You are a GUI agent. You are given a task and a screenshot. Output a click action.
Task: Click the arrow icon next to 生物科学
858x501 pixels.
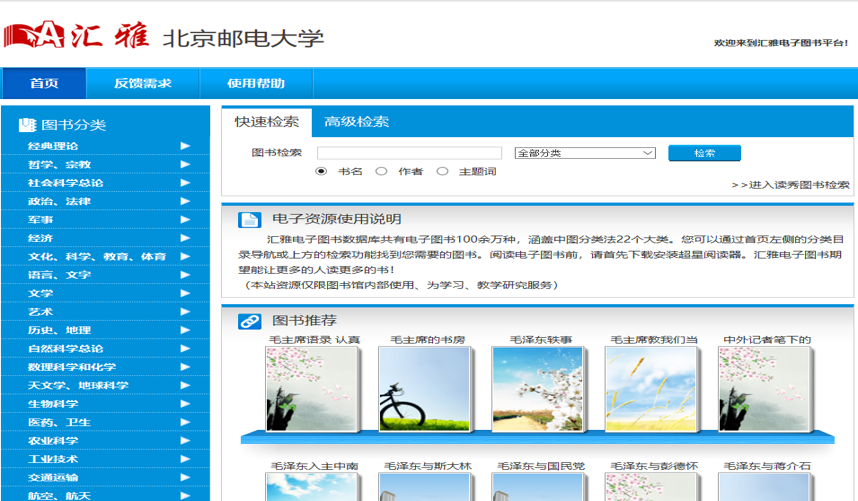coord(185,403)
